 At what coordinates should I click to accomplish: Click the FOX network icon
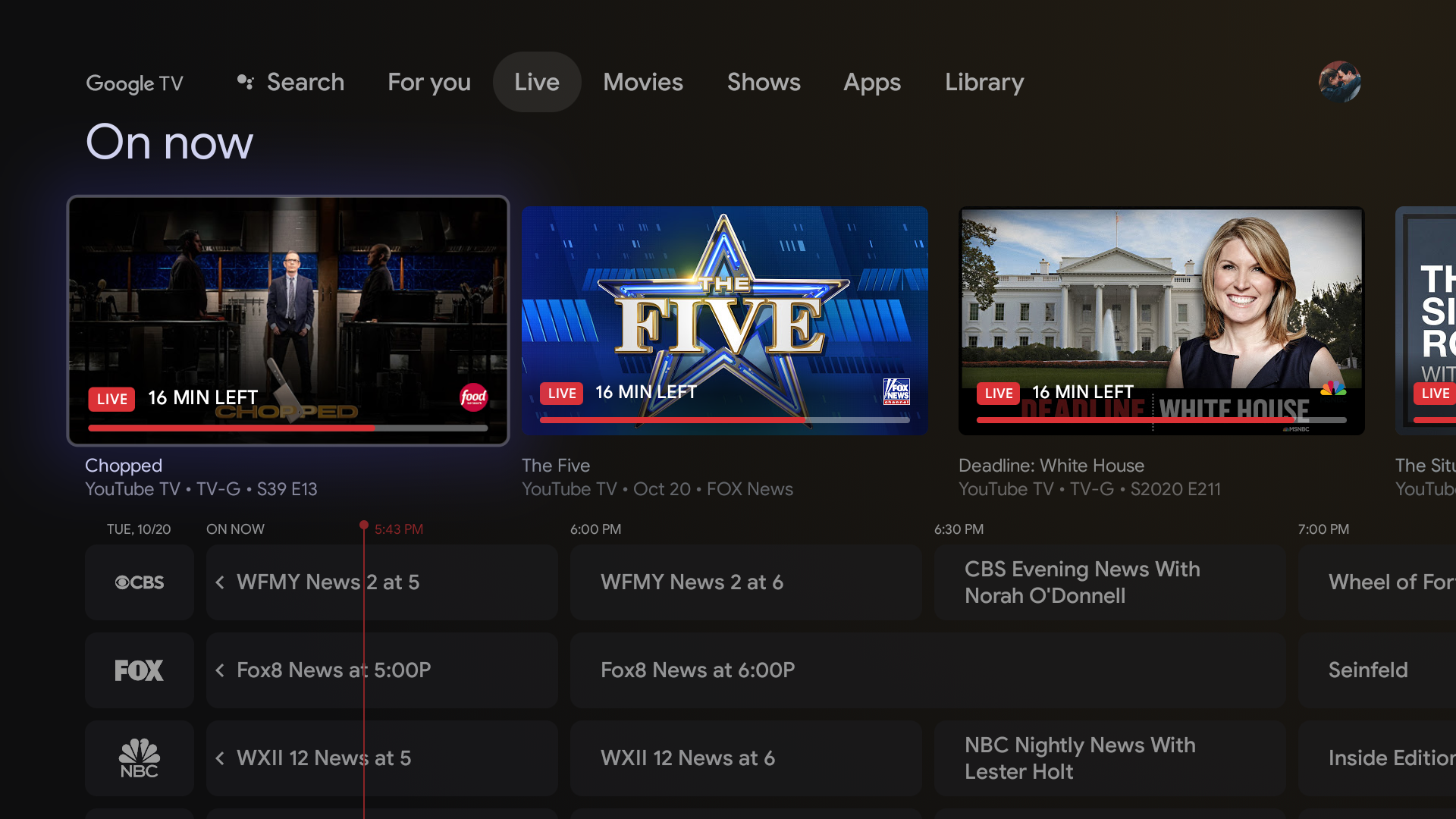140,669
